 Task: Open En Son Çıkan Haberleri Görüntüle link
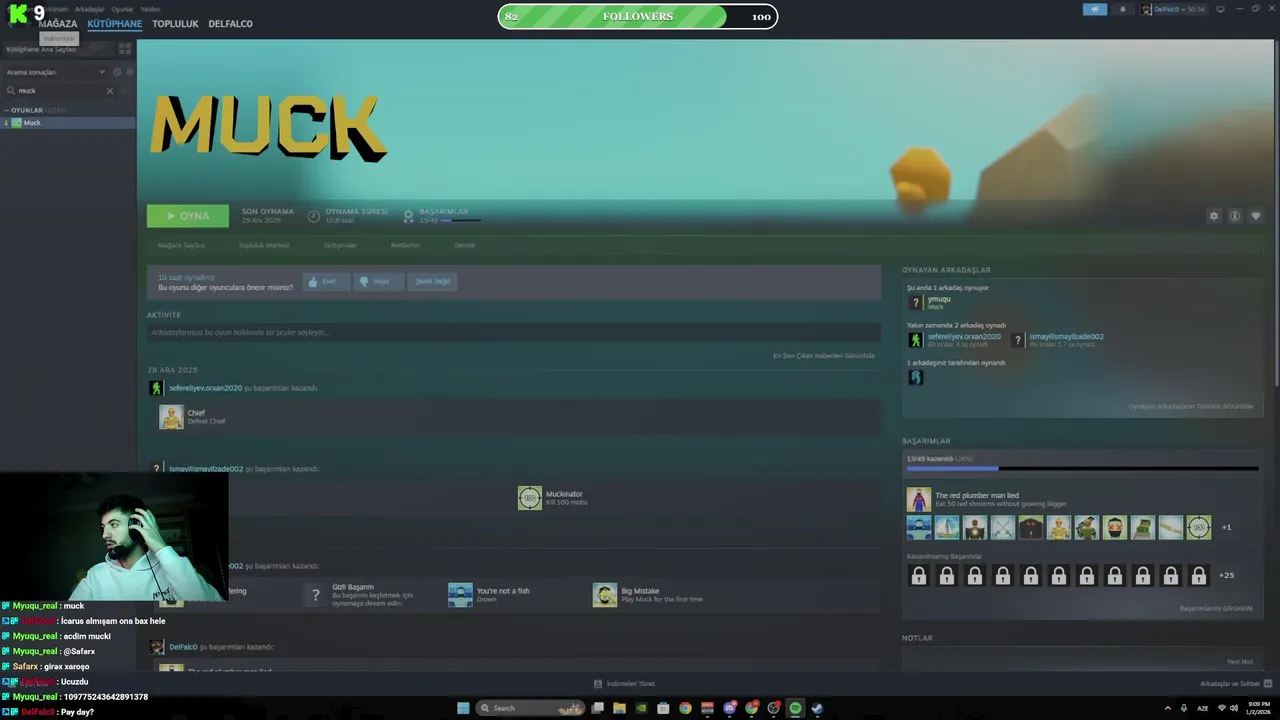824,356
